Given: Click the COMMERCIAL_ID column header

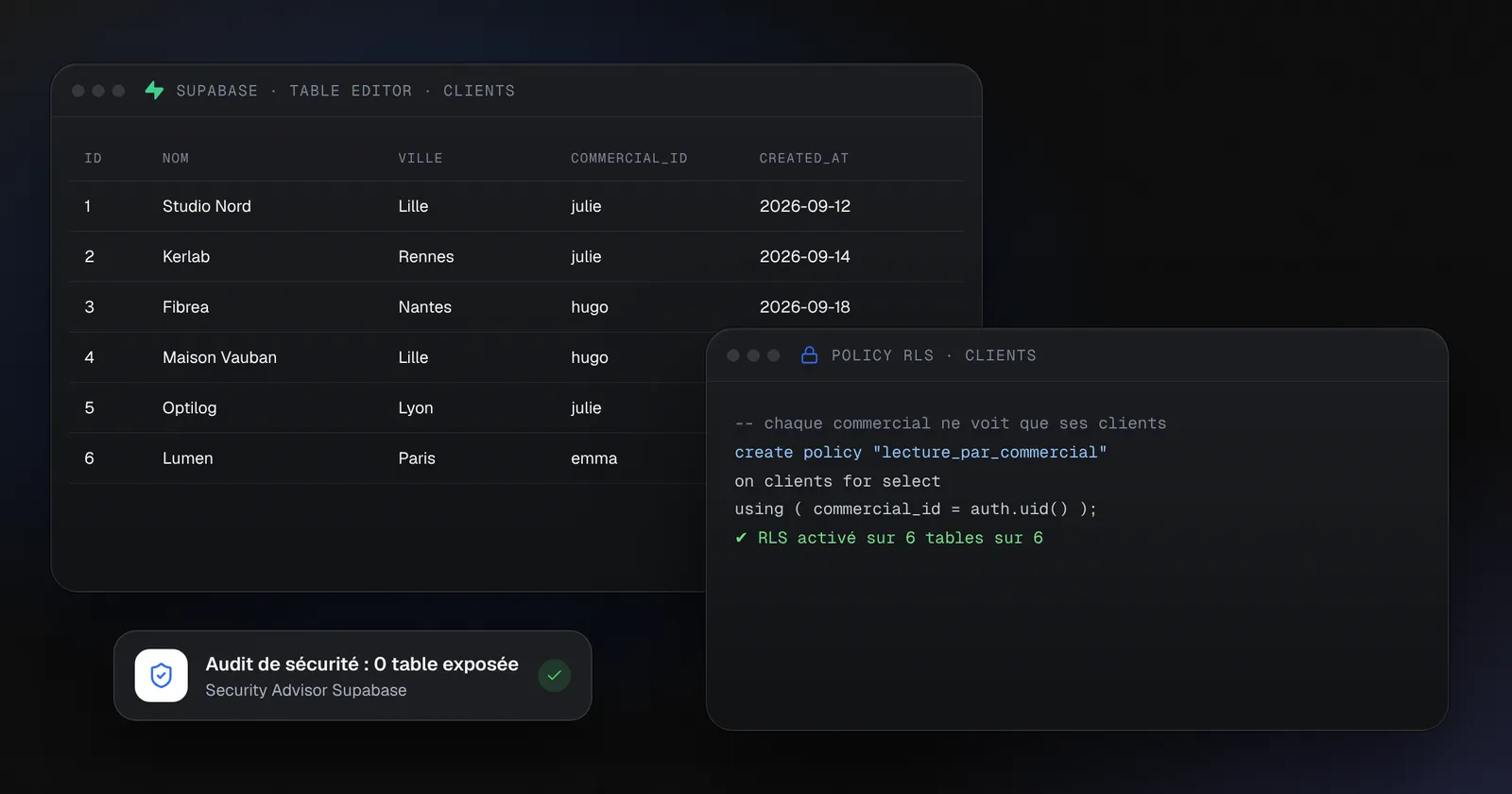Looking at the screenshot, I should (x=629, y=159).
